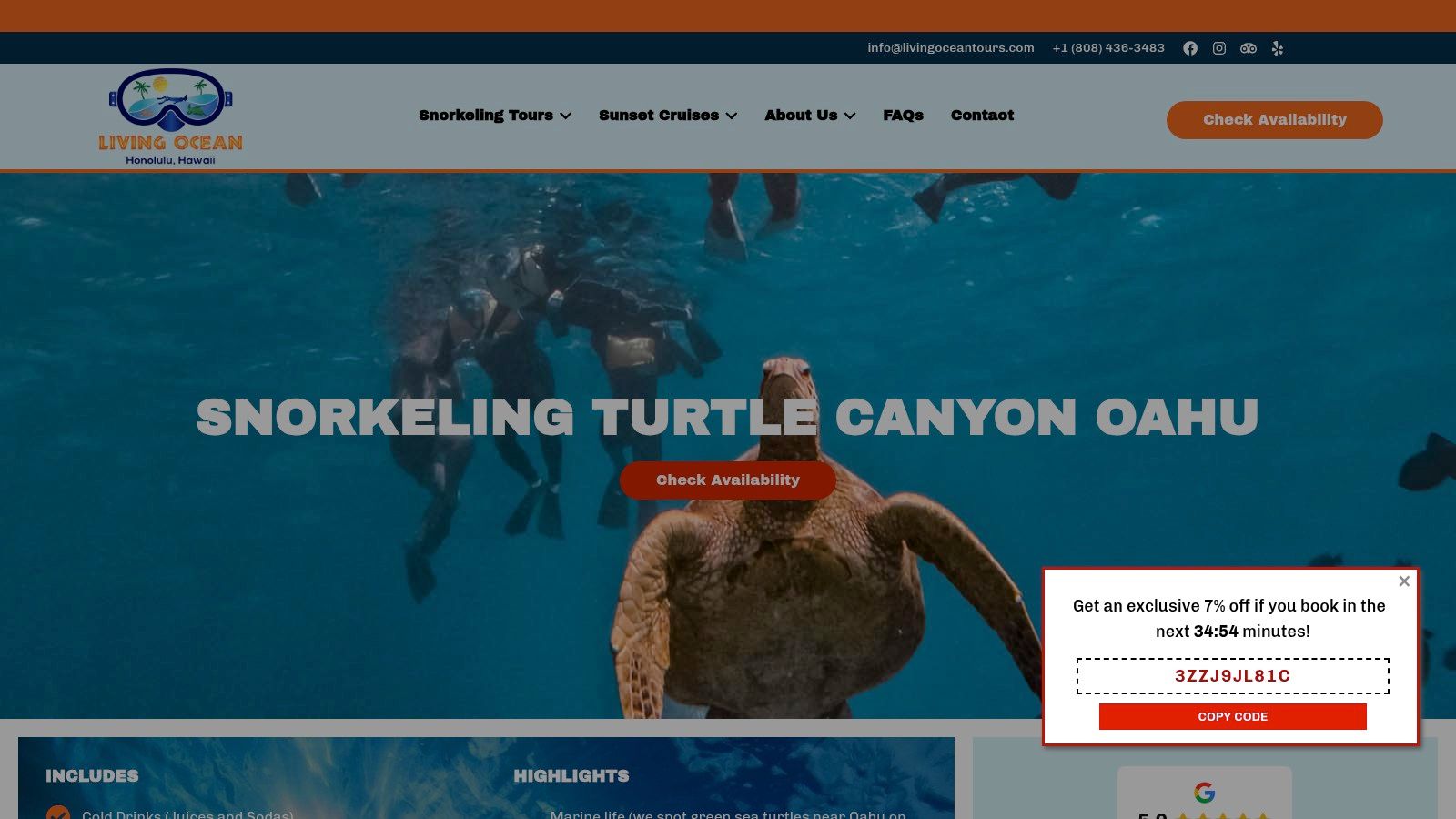Viewport: 1456px width, 819px height.
Task: Expand the Snorkeling Tours menu
Action: click(495, 116)
